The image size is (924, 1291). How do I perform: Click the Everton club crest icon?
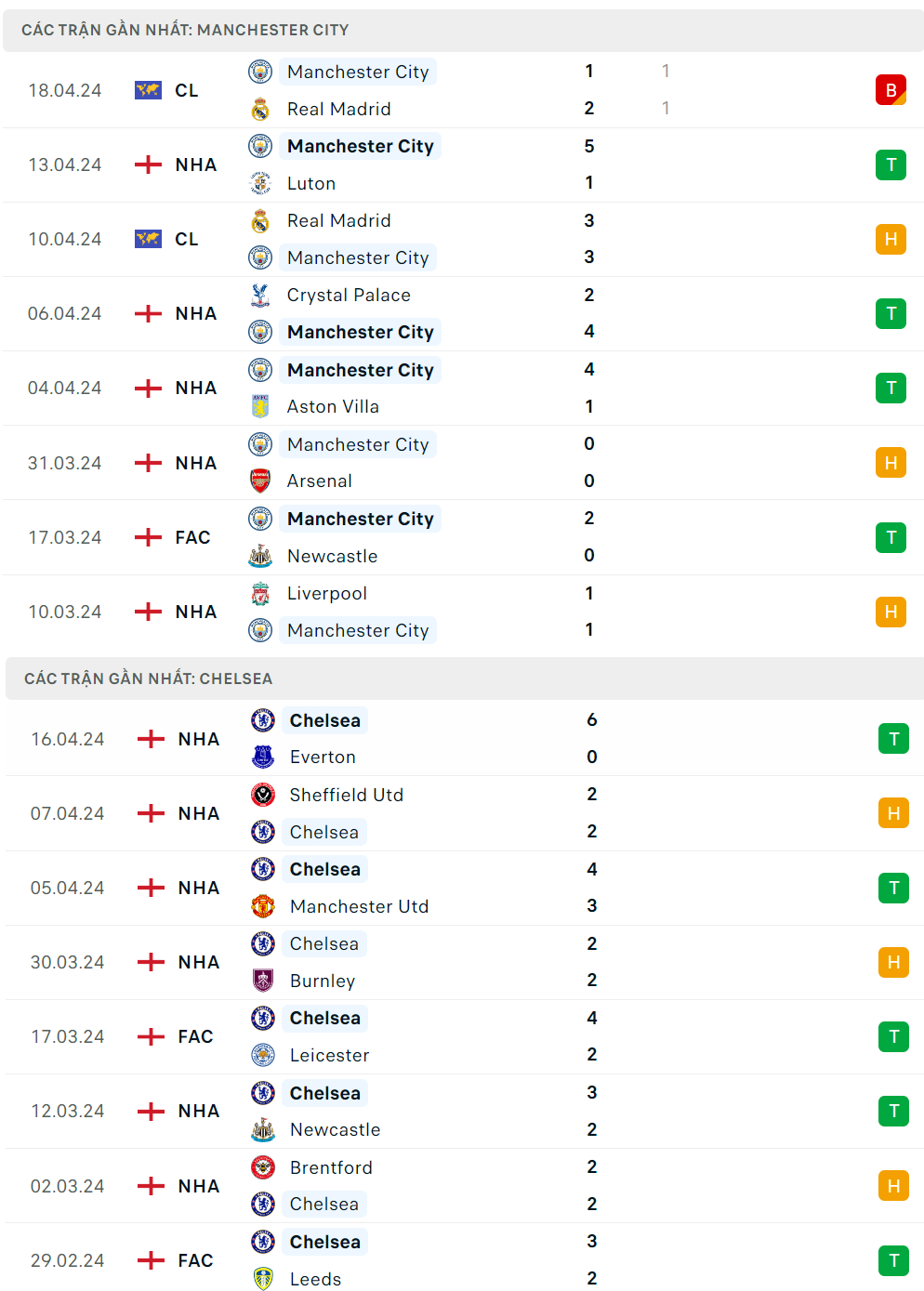263,757
